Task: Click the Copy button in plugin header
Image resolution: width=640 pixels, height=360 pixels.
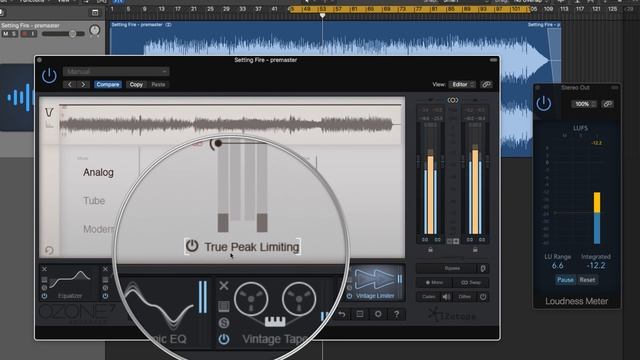Action: click(x=136, y=84)
